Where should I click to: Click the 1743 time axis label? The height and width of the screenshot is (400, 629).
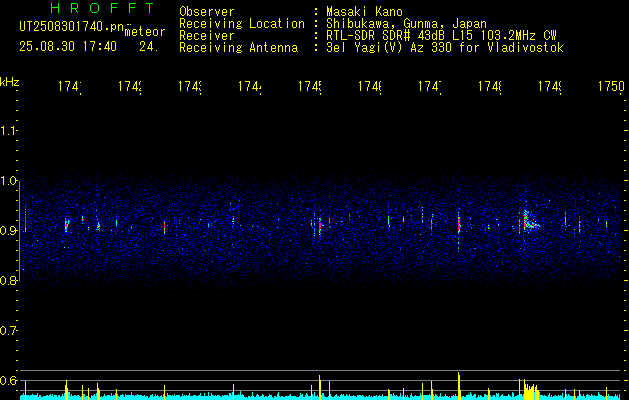tap(190, 86)
